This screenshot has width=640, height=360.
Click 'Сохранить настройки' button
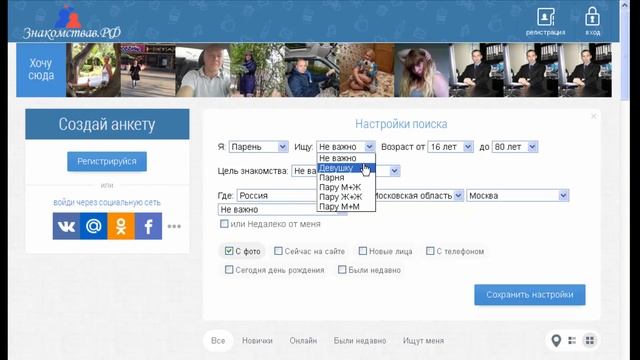coord(530,295)
